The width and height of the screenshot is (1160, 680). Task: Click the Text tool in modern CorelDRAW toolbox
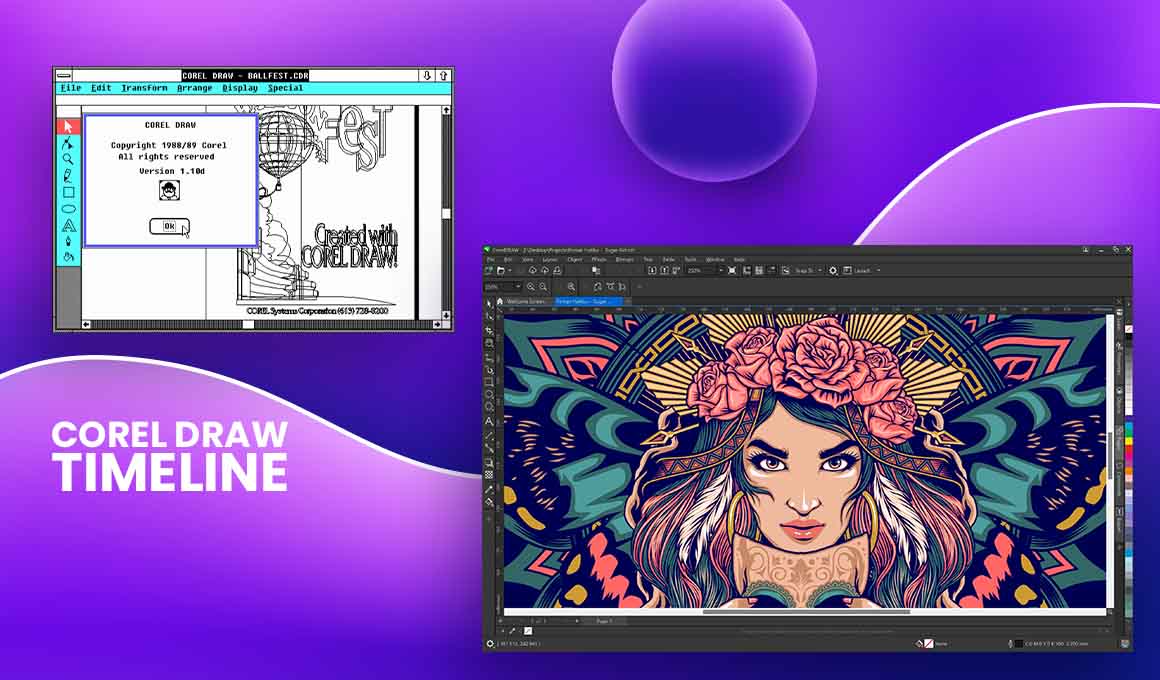pyautogui.click(x=489, y=421)
